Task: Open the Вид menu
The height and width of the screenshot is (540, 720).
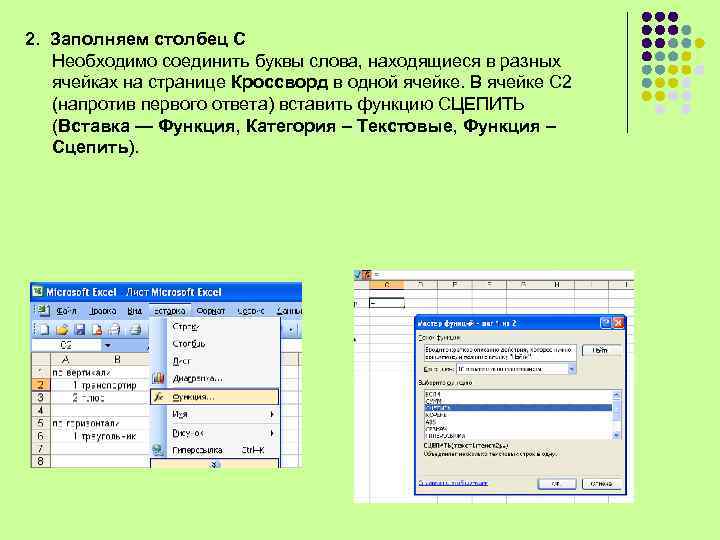Action: click(135, 311)
